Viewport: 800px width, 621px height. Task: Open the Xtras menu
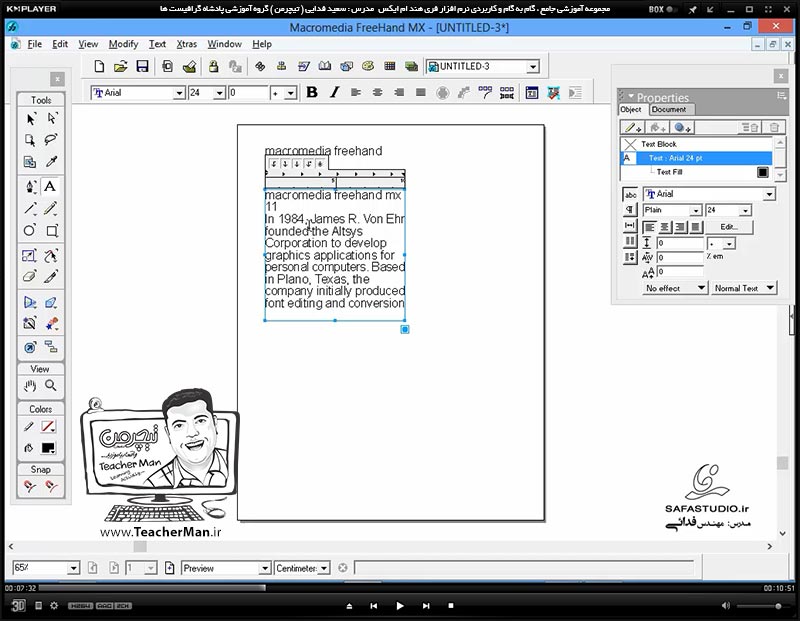click(187, 44)
